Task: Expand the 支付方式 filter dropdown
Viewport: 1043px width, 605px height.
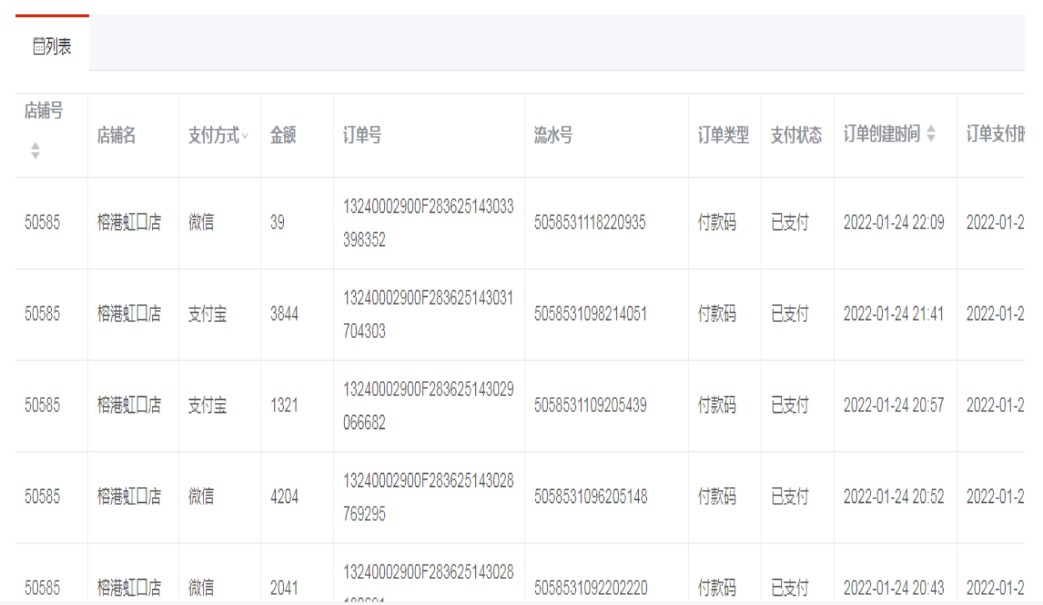Action: pyautogui.click(x=245, y=137)
